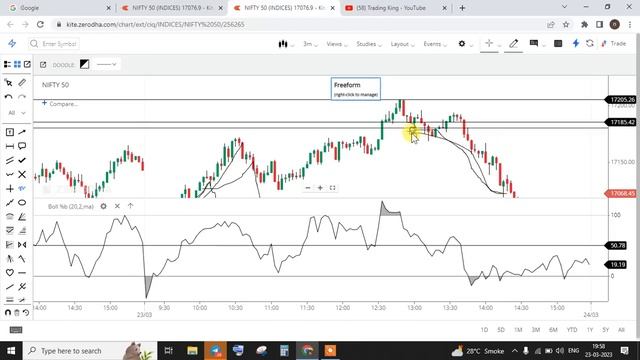
Task: Click the Enter Symbol search field
Action: click(x=54, y=44)
